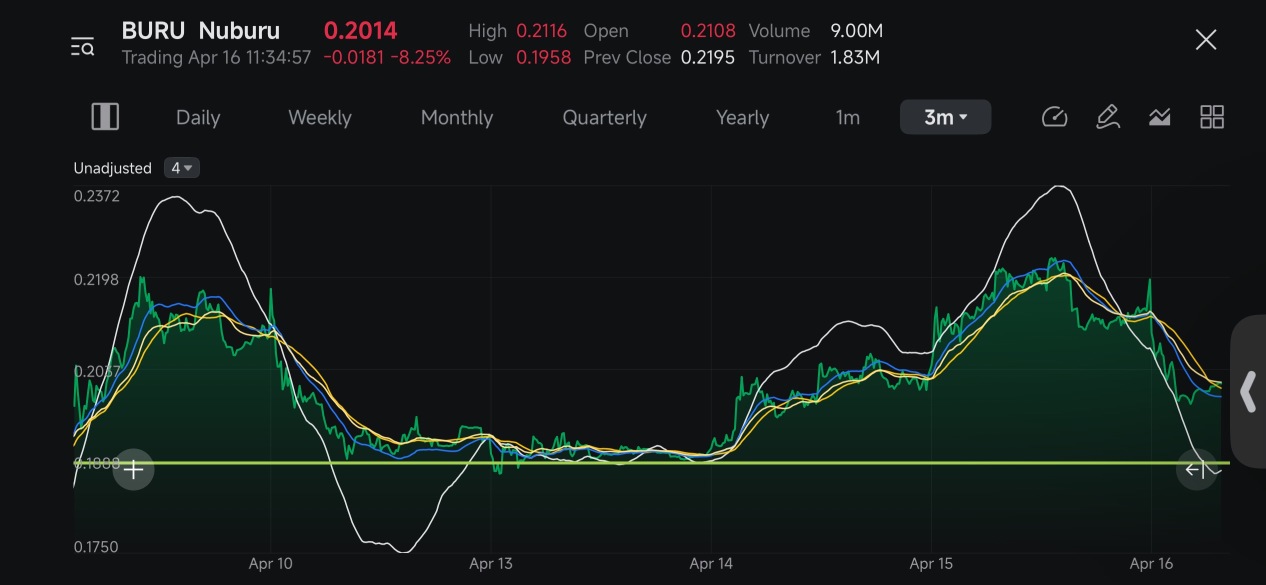
Task: Select the Monthly timeframe
Action: tap(457, 117)
